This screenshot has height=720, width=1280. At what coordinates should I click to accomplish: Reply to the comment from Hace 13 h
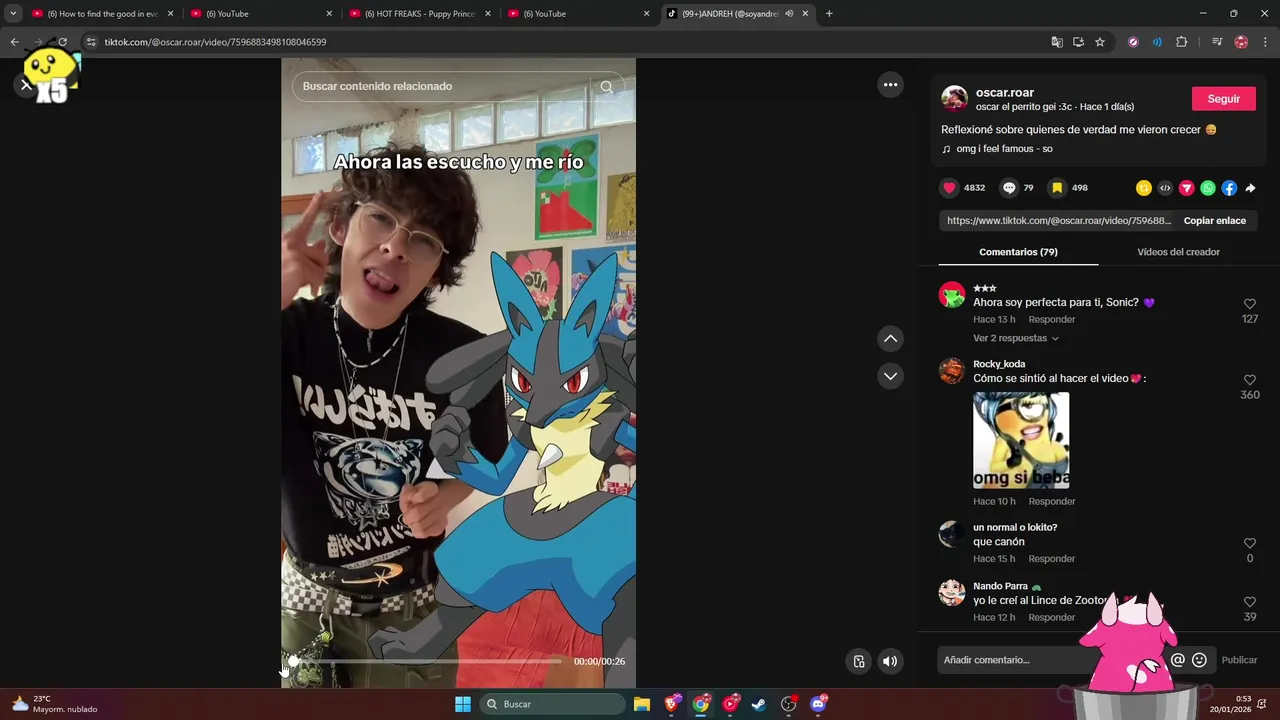(x=1051, y=320)
